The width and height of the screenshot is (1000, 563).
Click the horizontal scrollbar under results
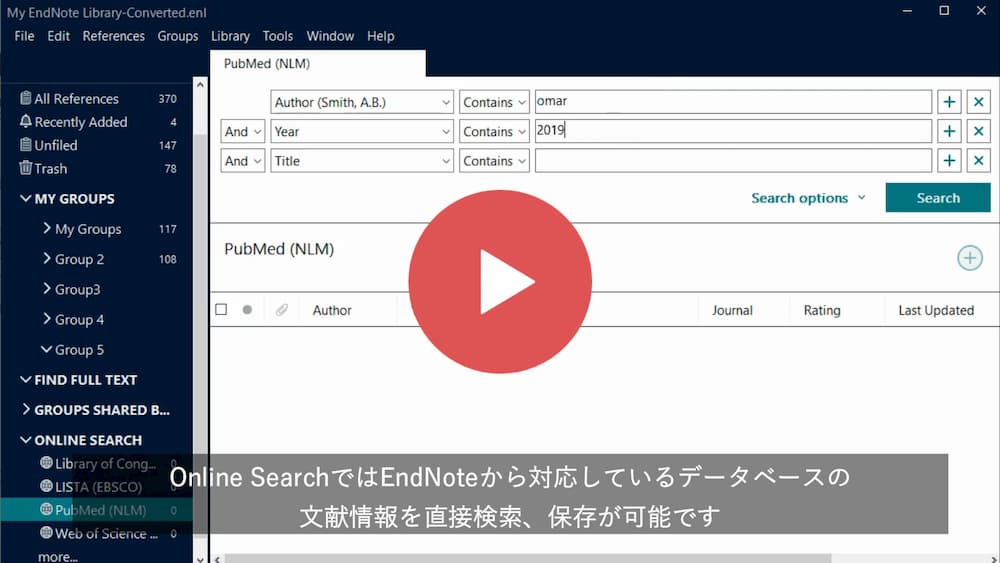(x=527, y=559)
